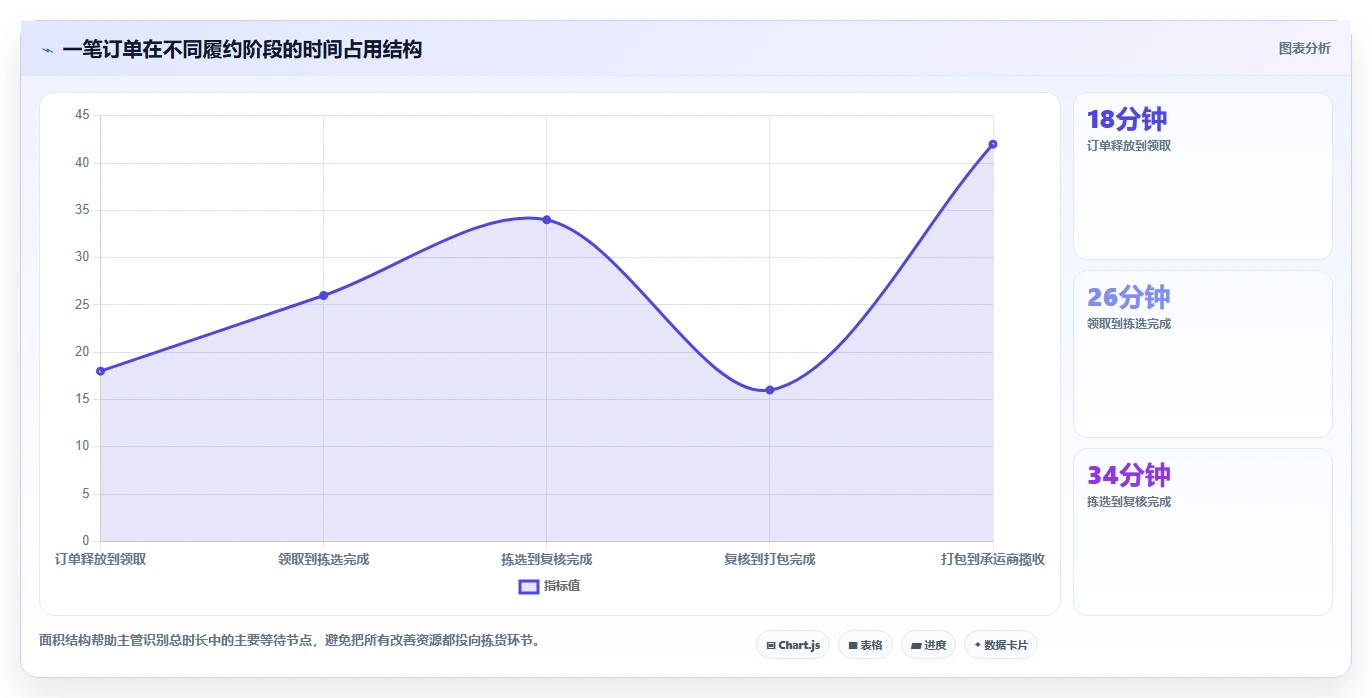Click x-axis label 拣选到复核完成
1372x698 pixels.
[x=546, y=559]
